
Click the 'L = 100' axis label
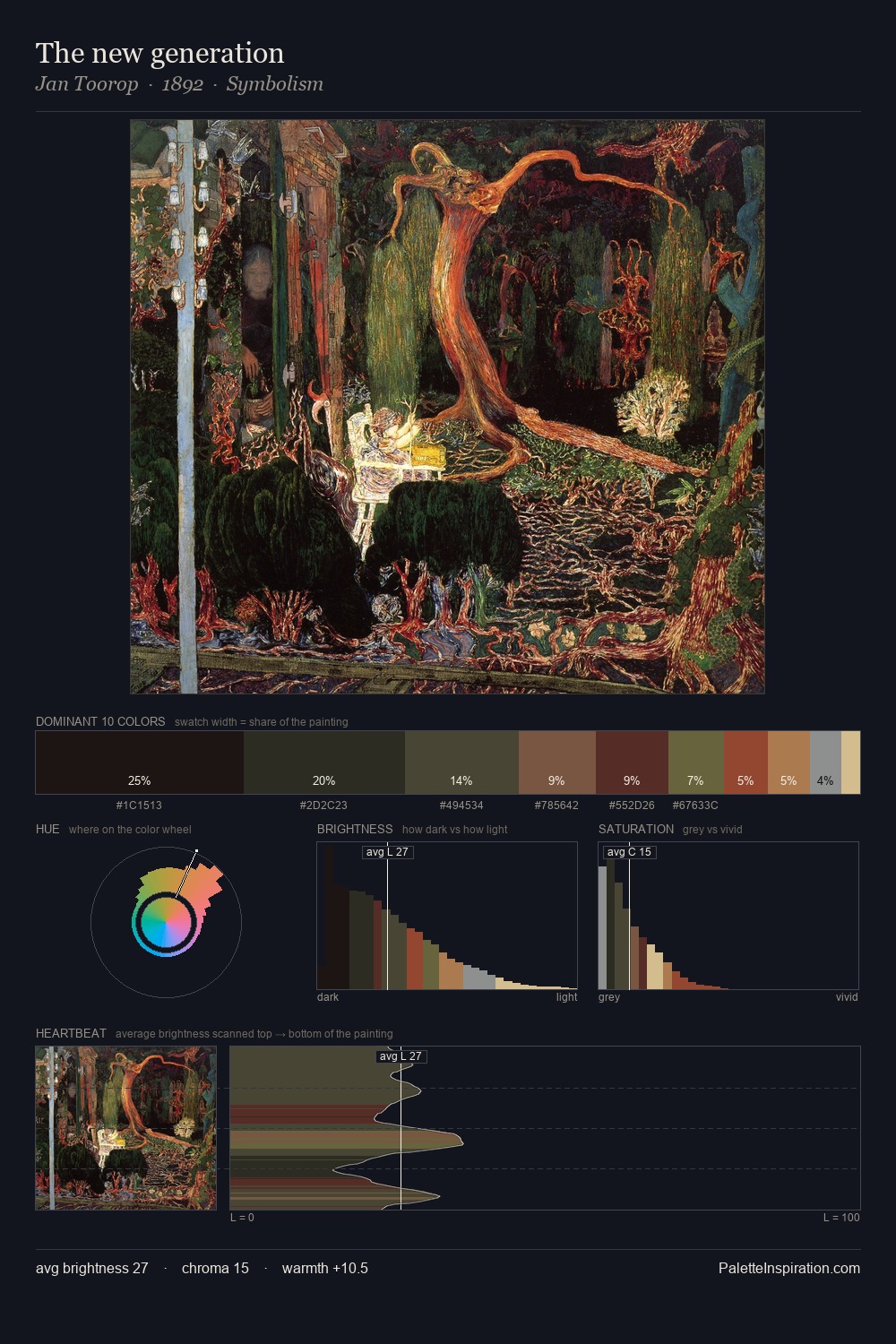[x=841, y=1218]
